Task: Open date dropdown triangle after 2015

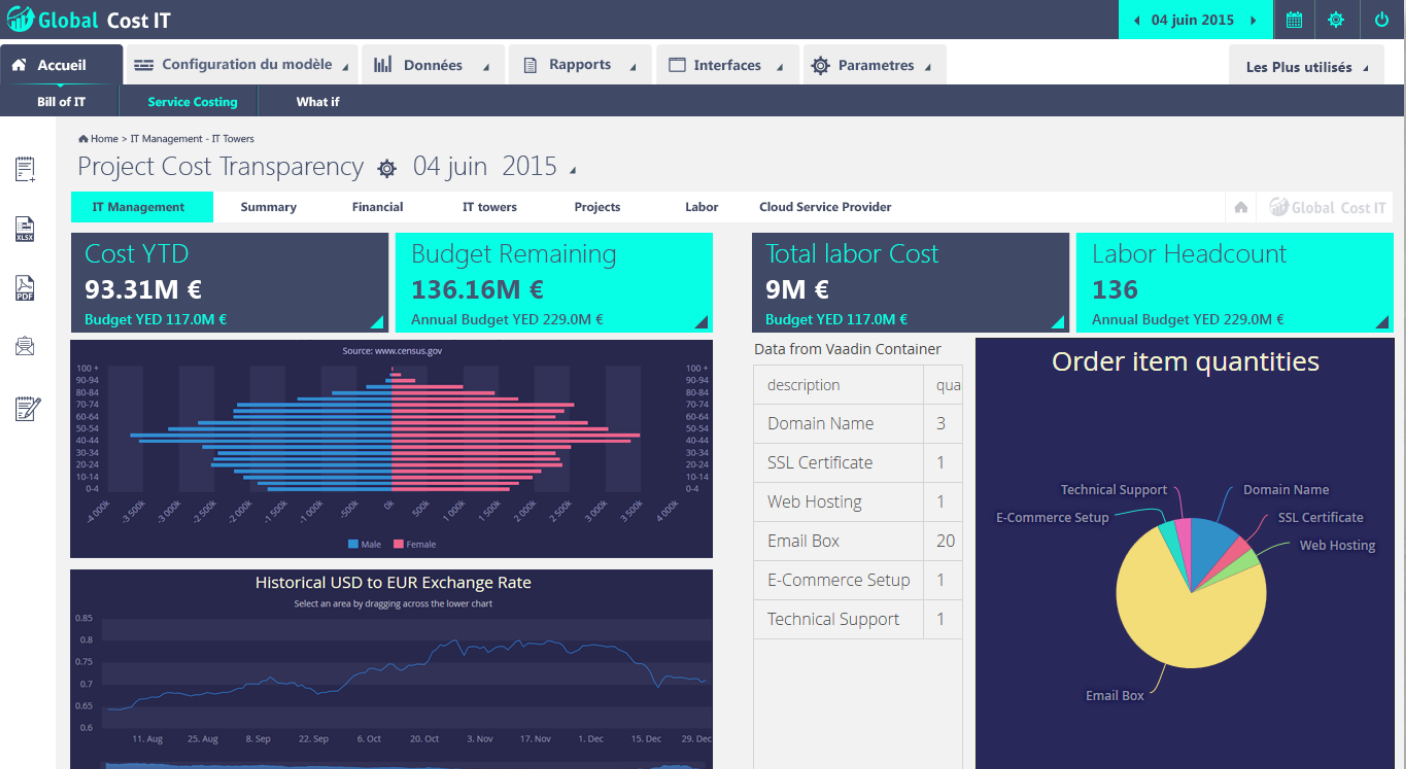Action: 573,171
